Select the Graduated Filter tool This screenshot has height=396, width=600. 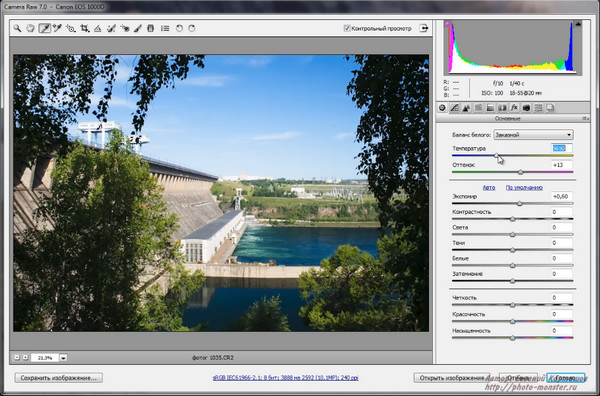click(x=151, y=28)
